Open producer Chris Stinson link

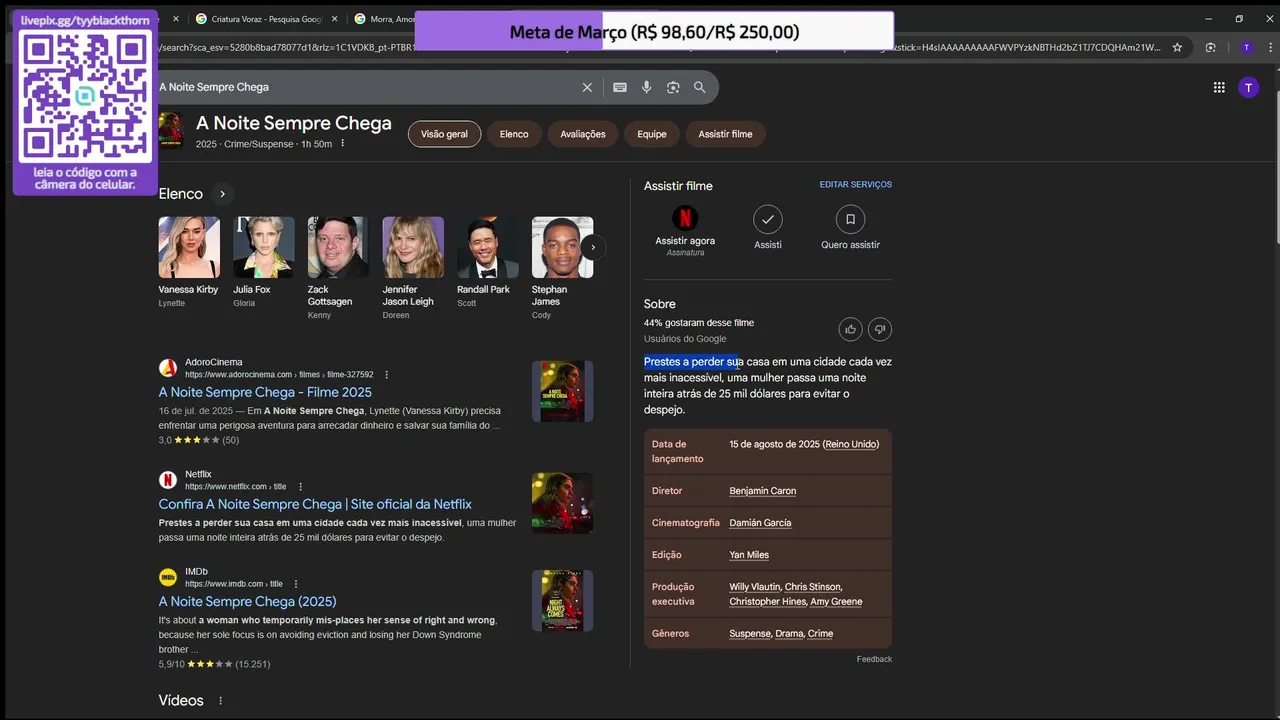pos(812,587)
